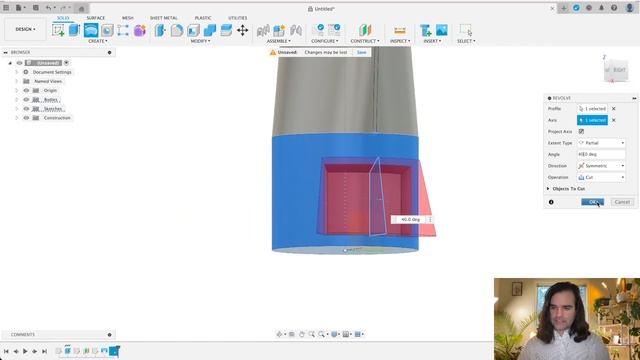Screen dimensions: 640x360
Task: Switch to the Surface tab
Action: (96, 18)
